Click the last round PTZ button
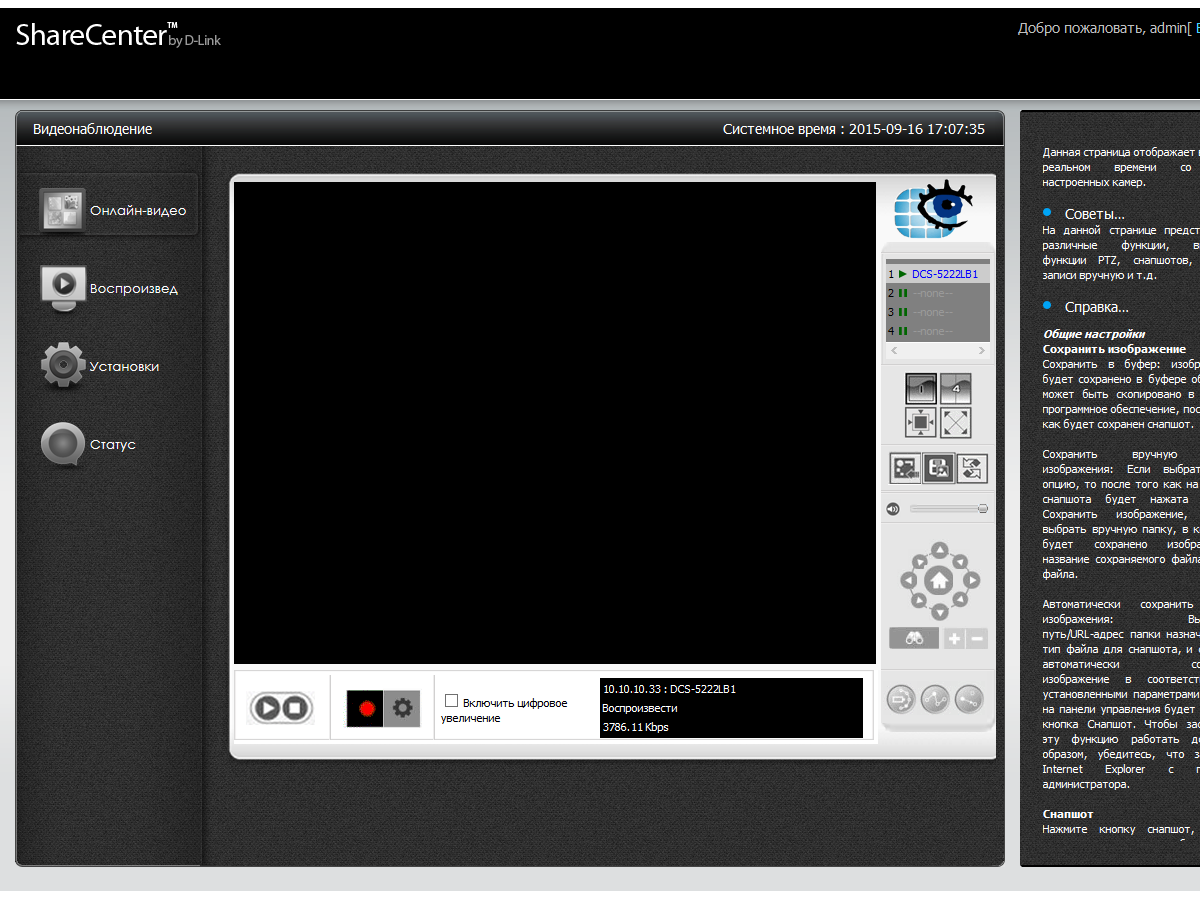Screen dimensions: 1200x900 [969, 698]
